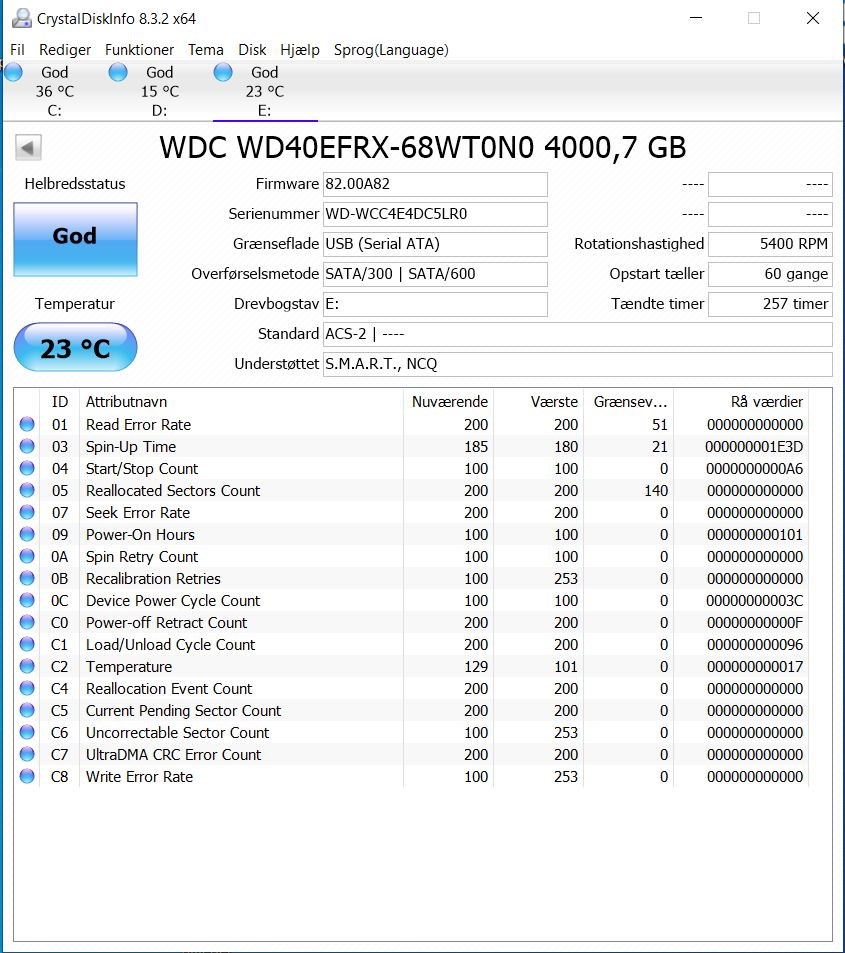Viewport: 845px width, 953px height.
Task: Open the Hjælp menu
Action: 300,50
